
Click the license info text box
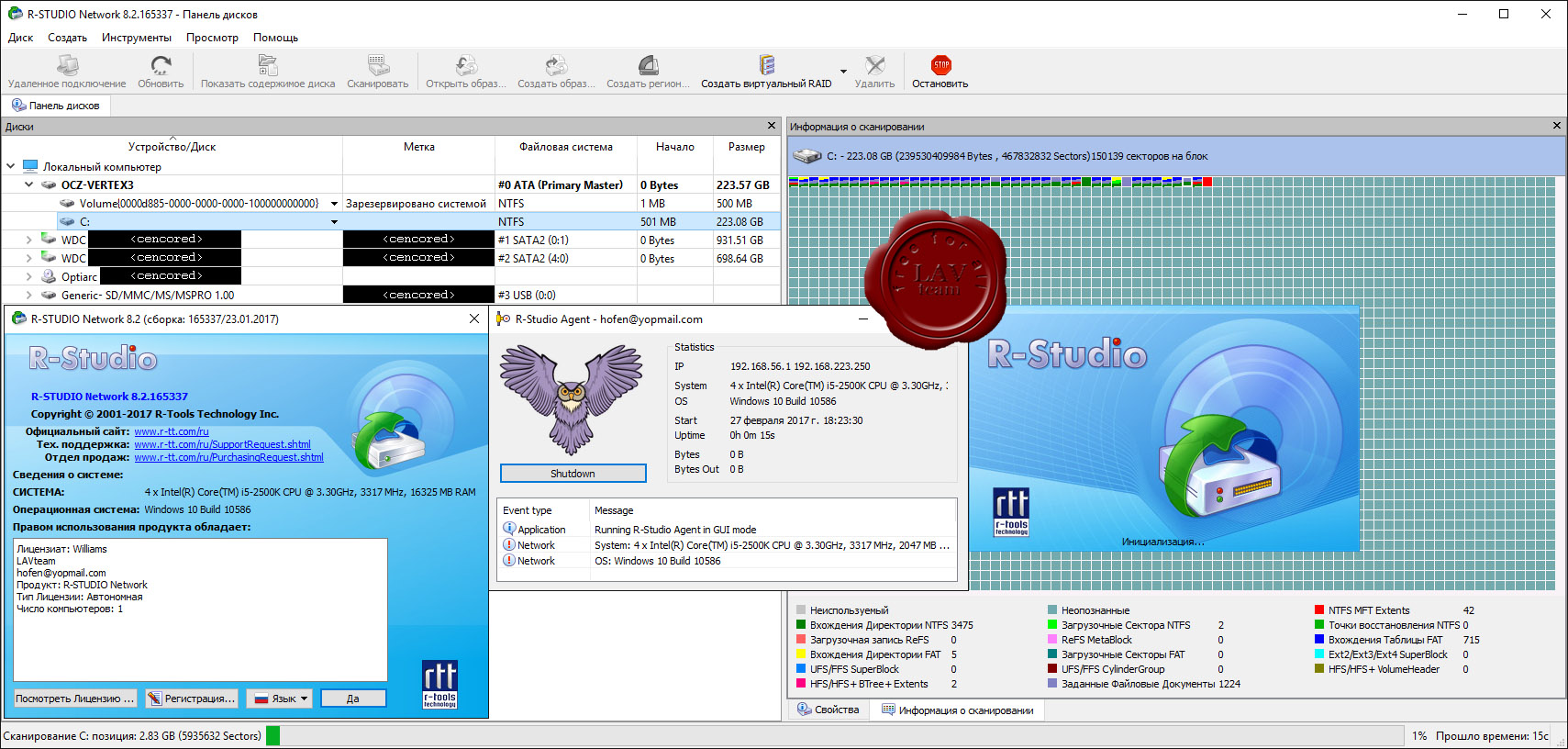point(200,609)
